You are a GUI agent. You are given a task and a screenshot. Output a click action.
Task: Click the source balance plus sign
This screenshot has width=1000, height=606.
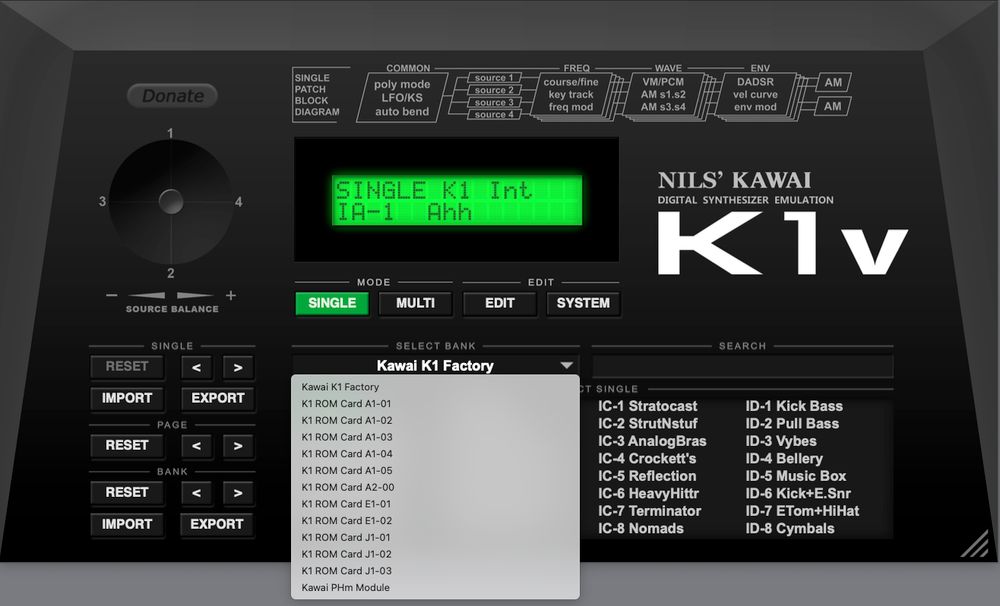[231, 295]
